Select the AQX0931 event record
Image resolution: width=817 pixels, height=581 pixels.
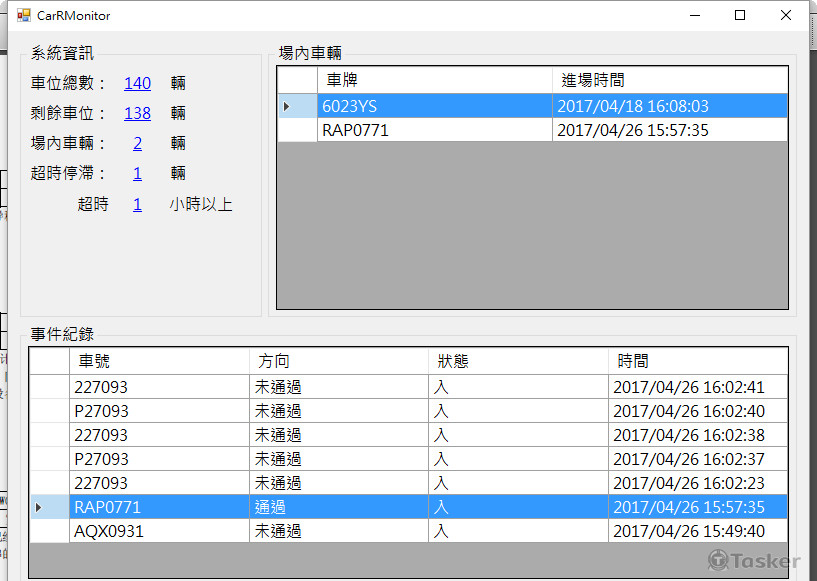(158, 531)
